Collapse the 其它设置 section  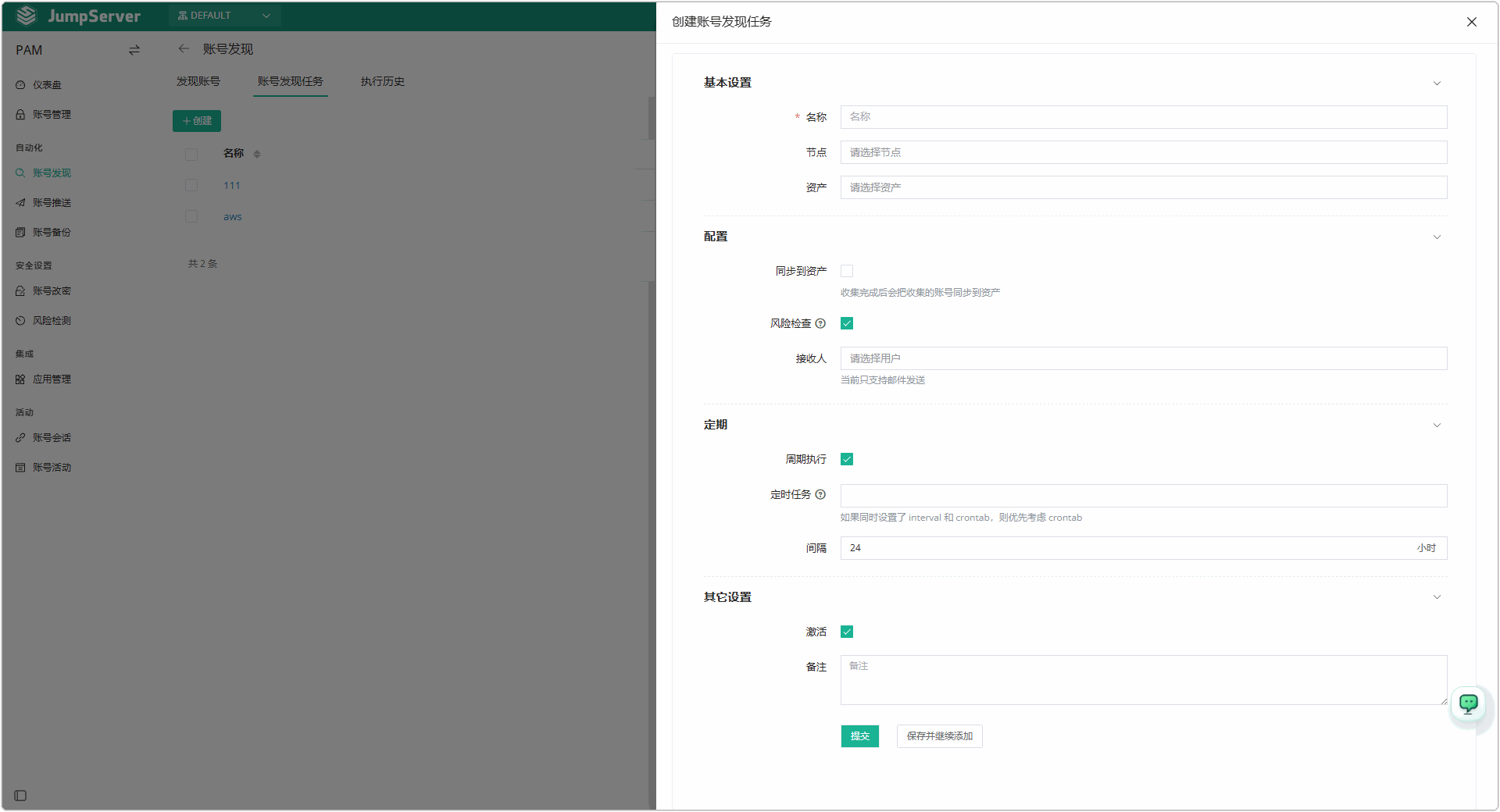pyautogui.click(x=1437, y=597)
